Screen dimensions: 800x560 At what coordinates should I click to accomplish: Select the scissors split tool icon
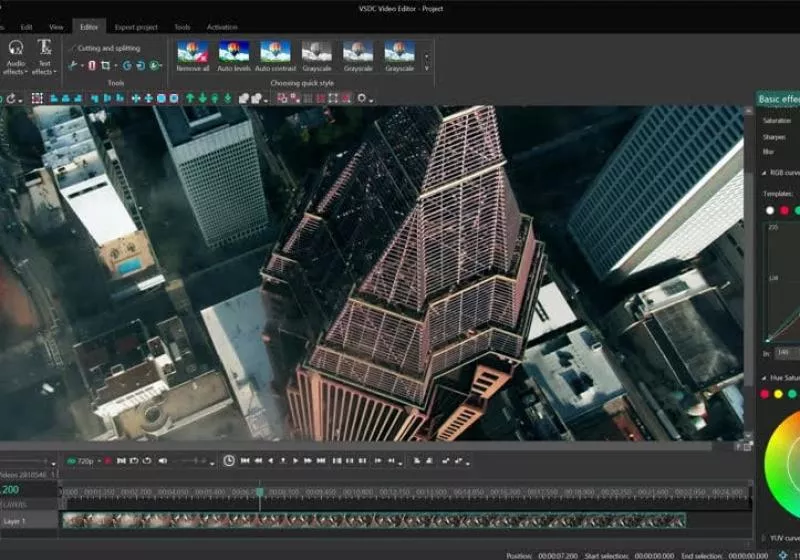(73, 65)
